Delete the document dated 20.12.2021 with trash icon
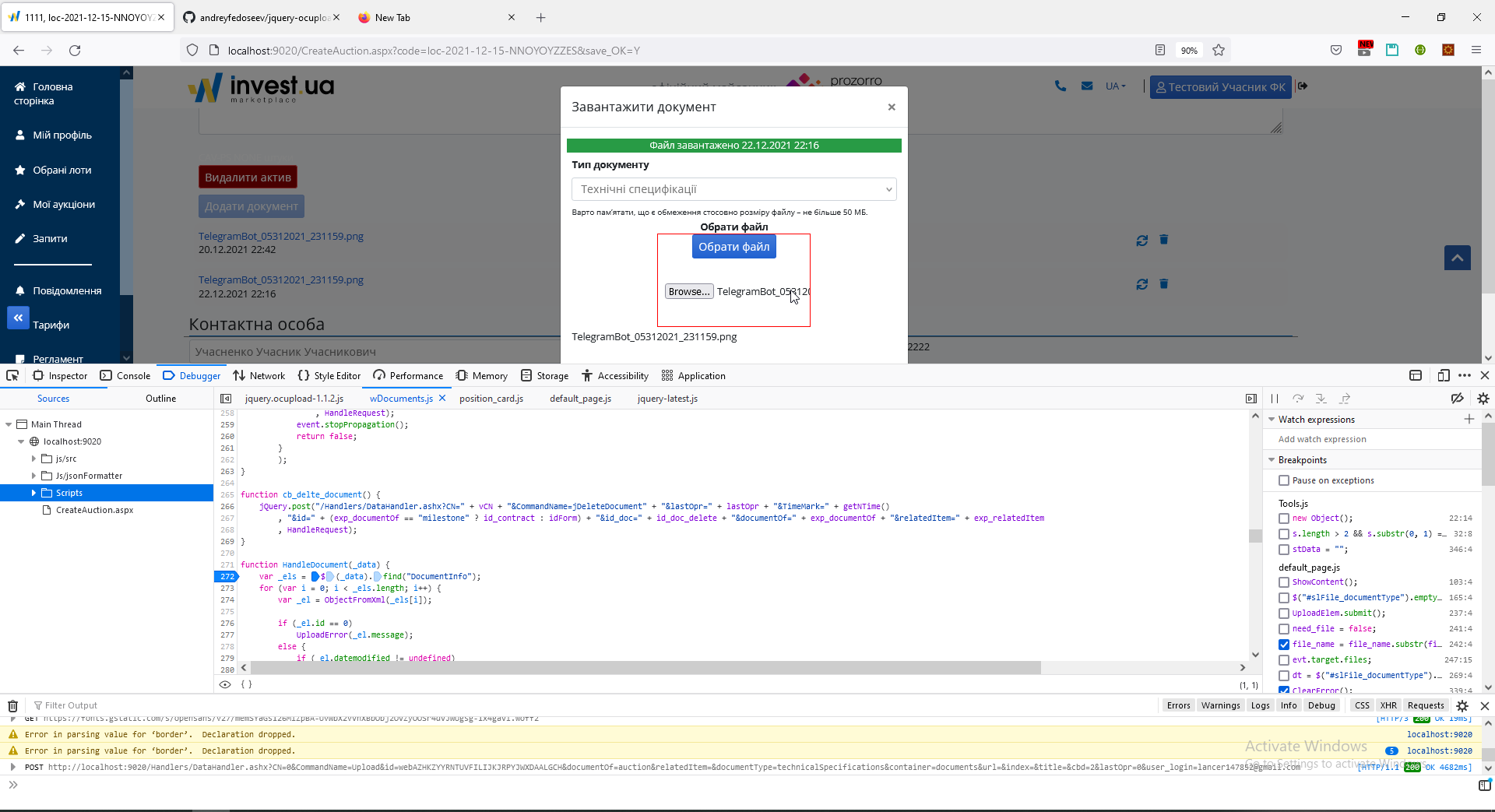 point(1164,240)
